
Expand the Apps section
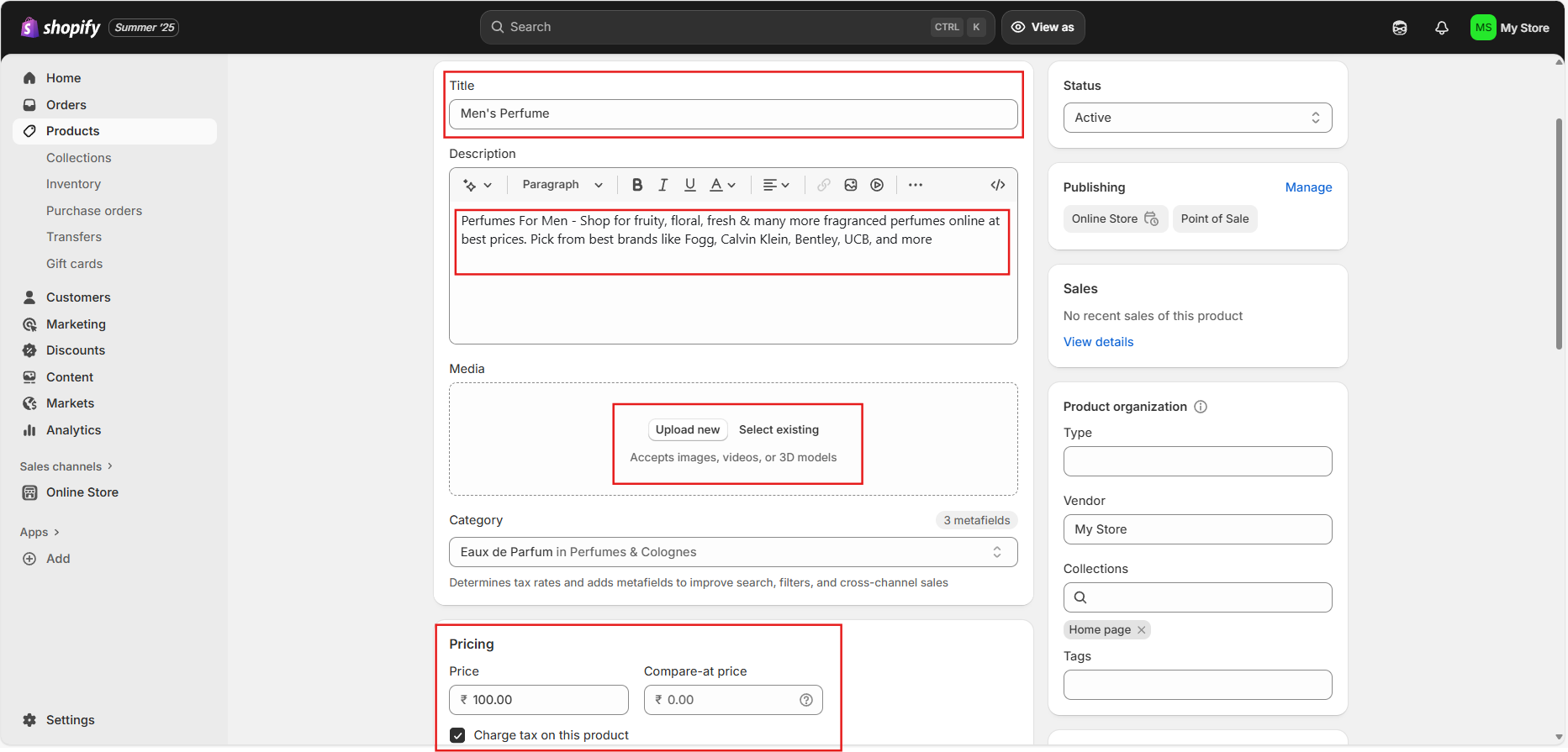click(x=40, y=532)
